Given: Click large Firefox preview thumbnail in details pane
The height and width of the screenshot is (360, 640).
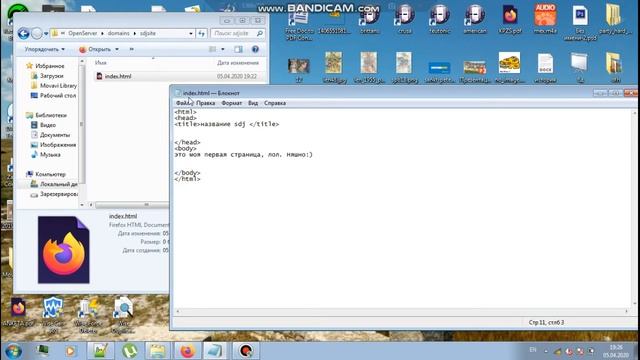Looking at the screenshot, I should pos(64,250).
